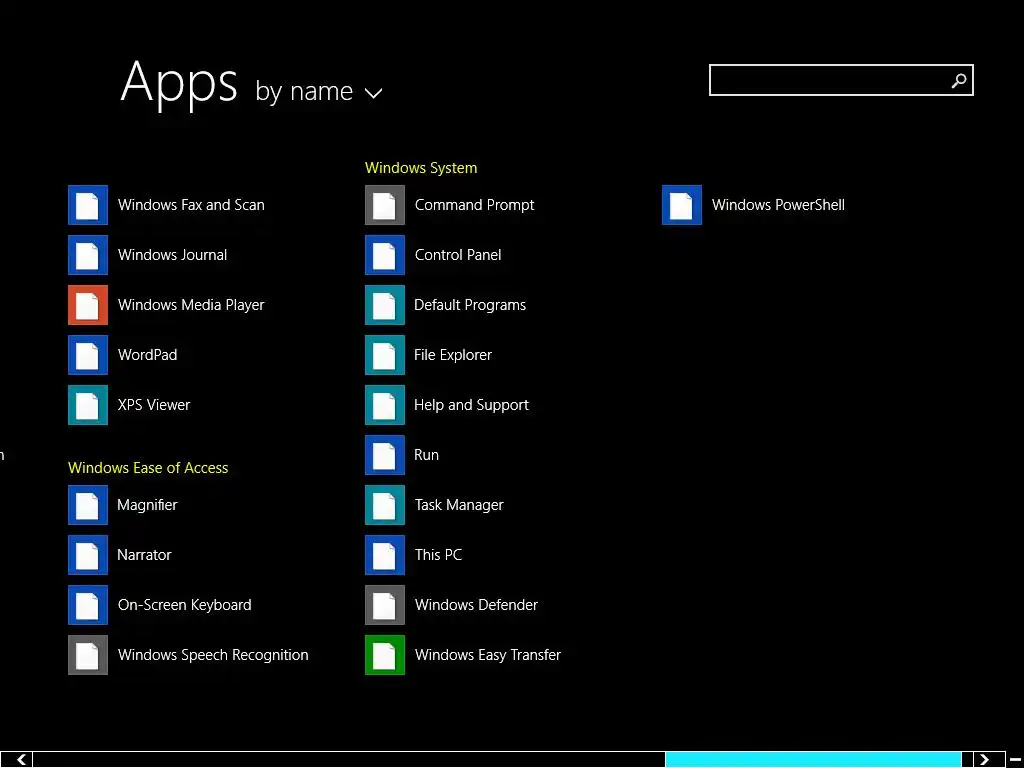Expand the 'by name' sort chevron

[x=373, y=93]
